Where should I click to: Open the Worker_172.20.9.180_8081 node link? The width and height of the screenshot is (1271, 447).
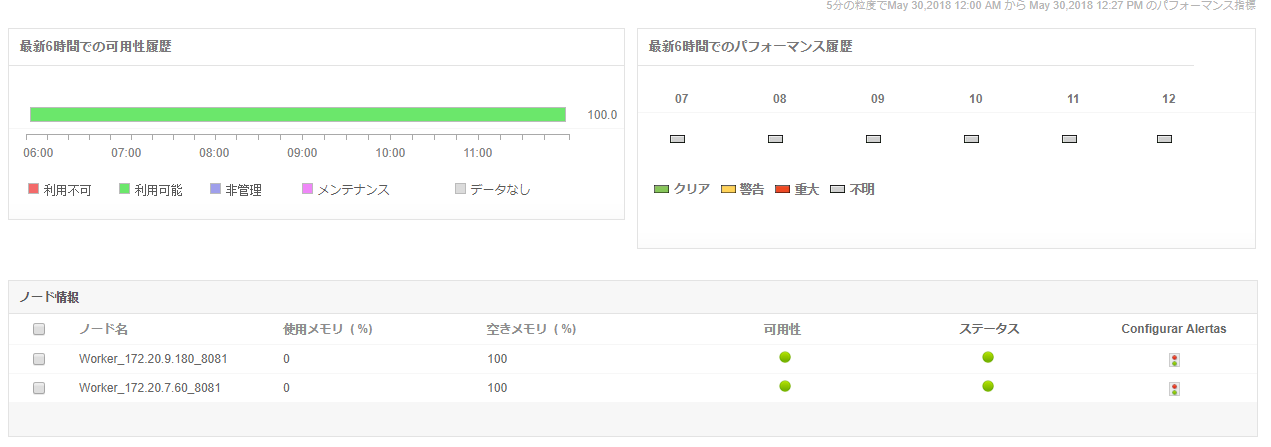(150, 359)
